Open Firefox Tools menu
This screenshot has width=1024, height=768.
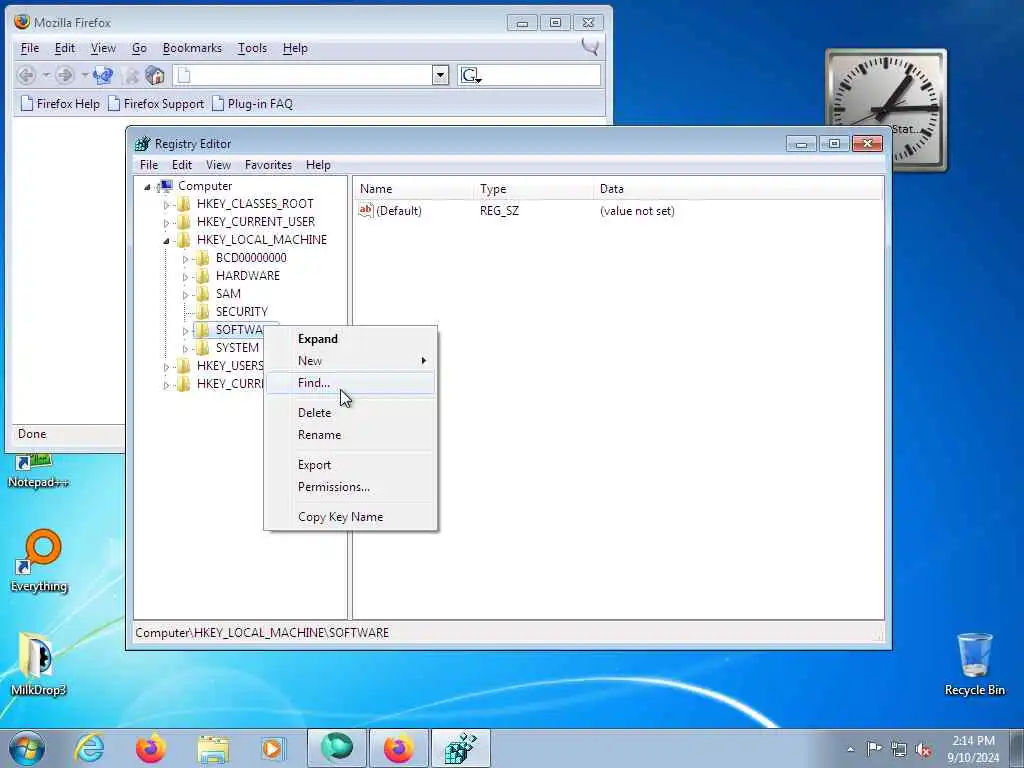point(252,48)
